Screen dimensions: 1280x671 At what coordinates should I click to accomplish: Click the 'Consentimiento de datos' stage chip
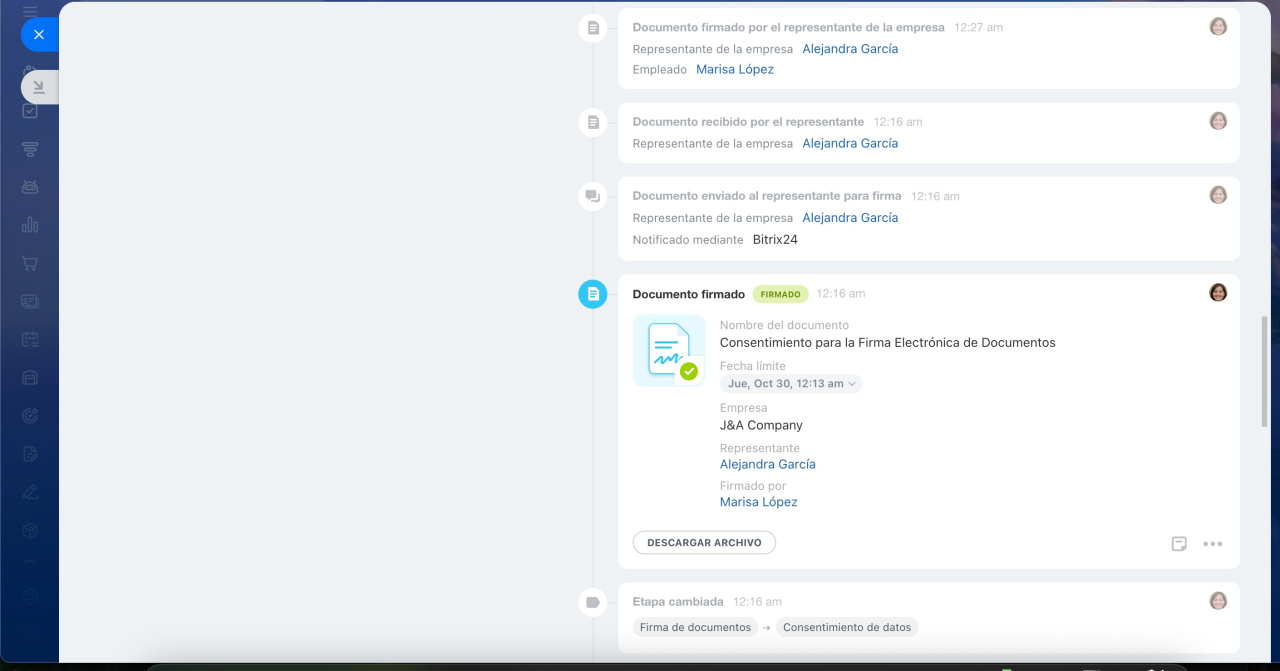point(847,627)
